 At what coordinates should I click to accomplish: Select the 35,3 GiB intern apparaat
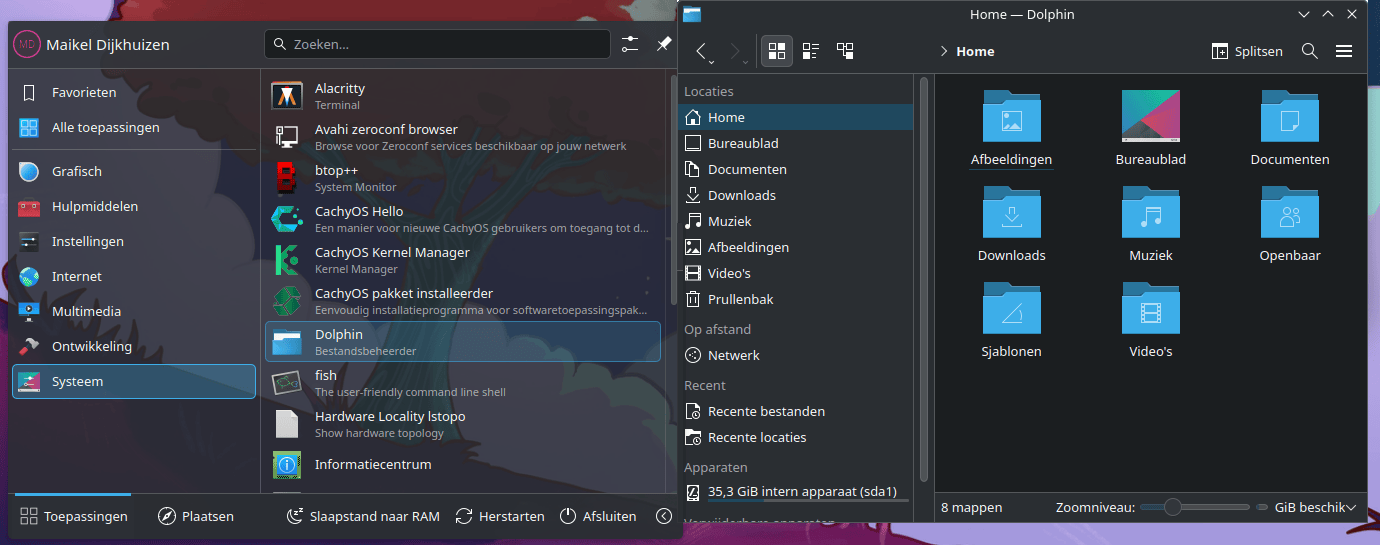pyautogui.click(x=796, y=491)
